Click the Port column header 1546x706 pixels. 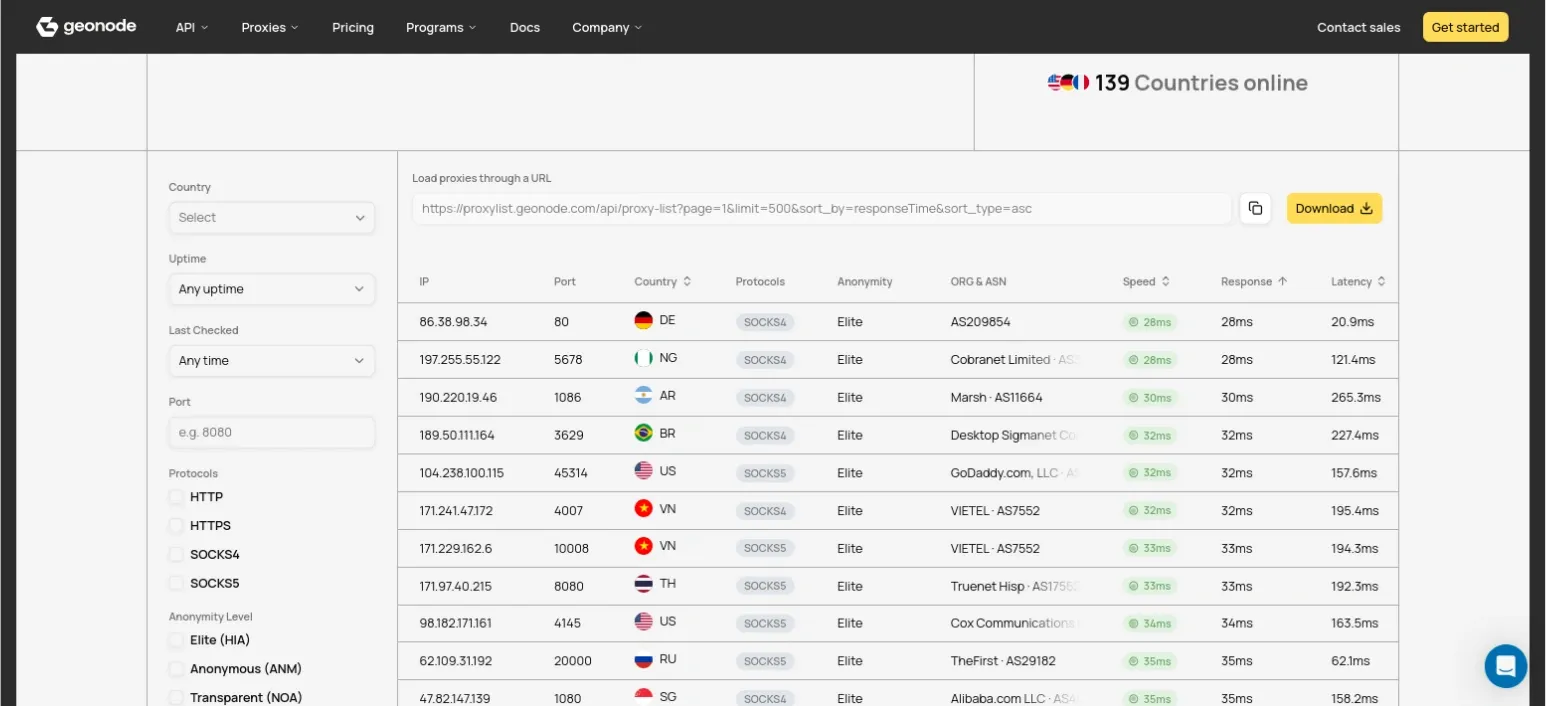tap(565, 282)
